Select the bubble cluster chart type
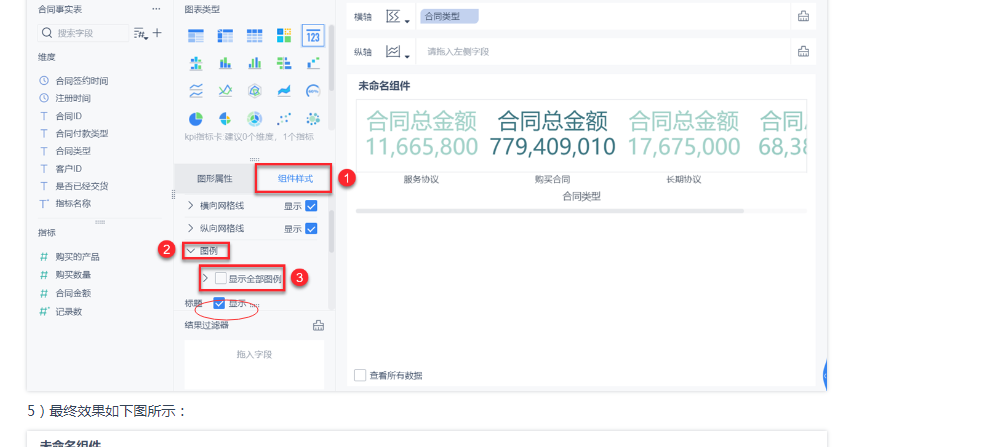Screen dimensions: 993x447 tap(313, 119)
